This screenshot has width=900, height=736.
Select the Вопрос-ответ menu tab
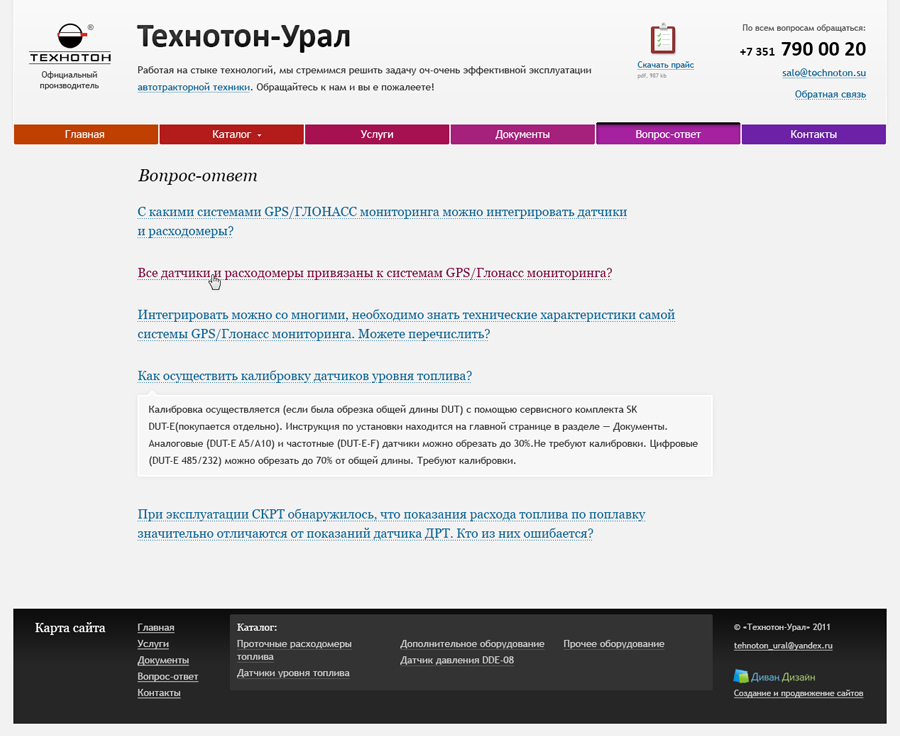pyautogui.click(x=668, y=134)
